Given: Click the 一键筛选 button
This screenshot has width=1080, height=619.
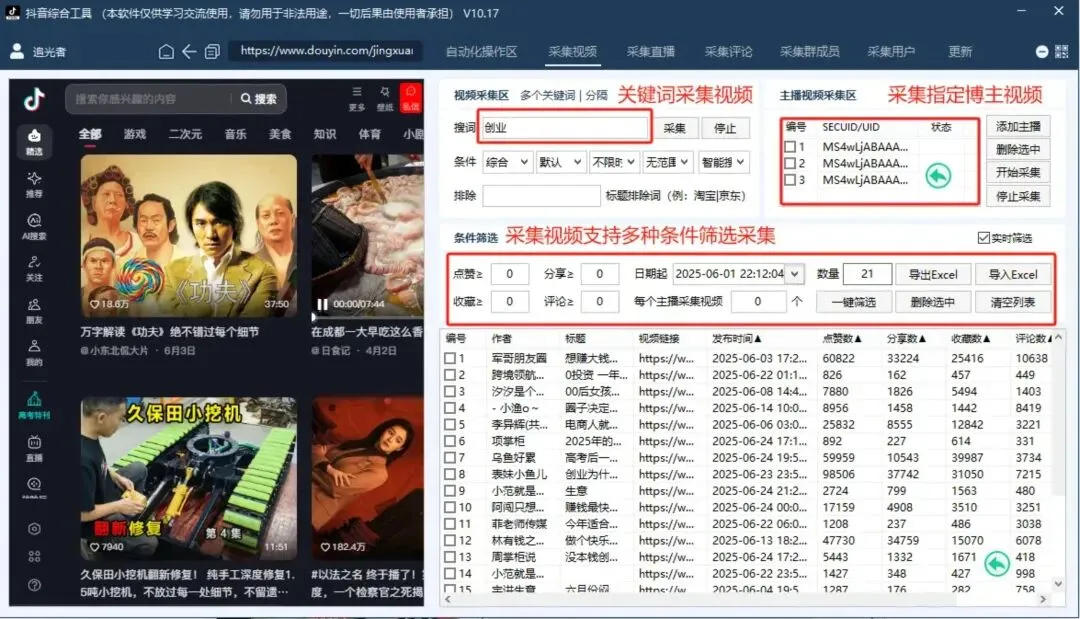Looking at the screenshot, I should [853, 302].
